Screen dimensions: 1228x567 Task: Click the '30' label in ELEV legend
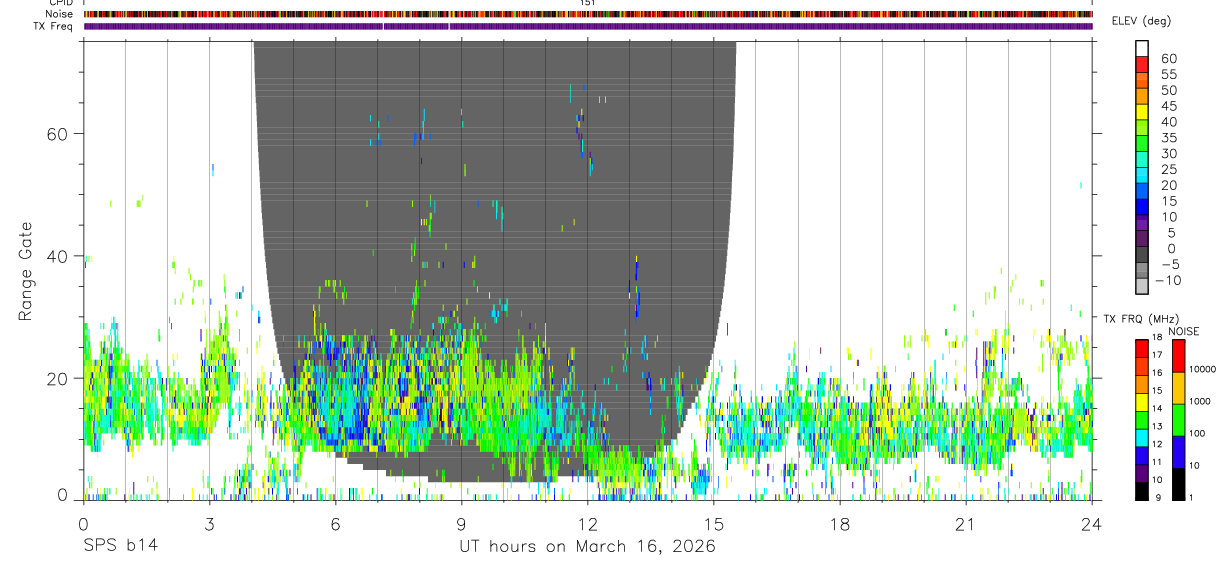pos(1168,154)
